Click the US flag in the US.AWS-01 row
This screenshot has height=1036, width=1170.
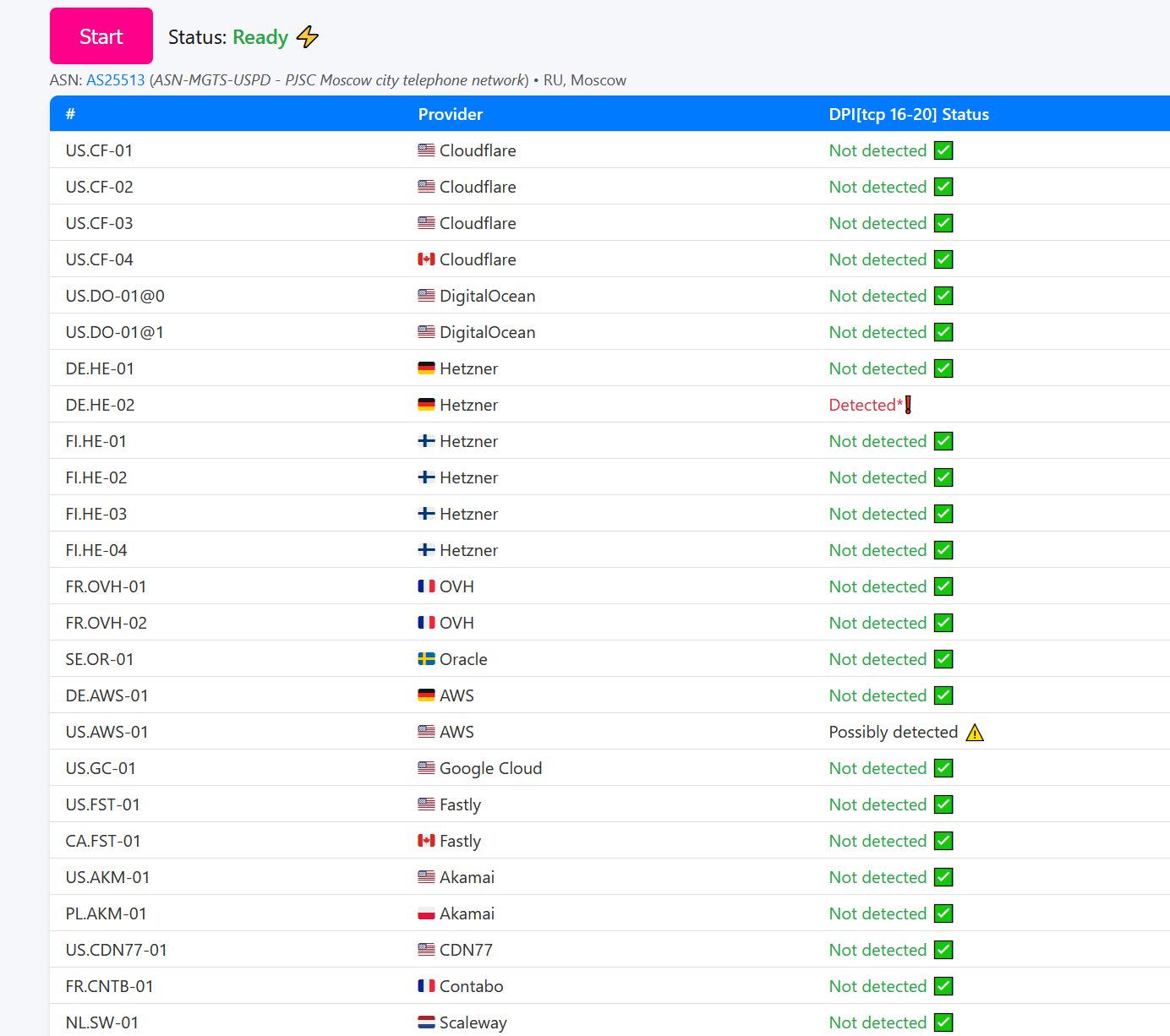tap(426, 732)
